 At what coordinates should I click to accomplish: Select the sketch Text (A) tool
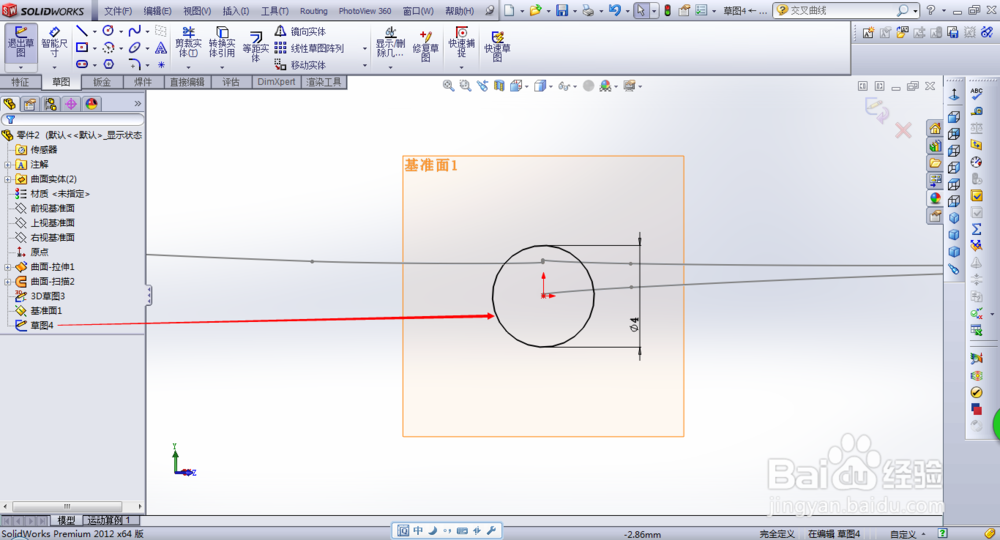click(x=161, y=47)
